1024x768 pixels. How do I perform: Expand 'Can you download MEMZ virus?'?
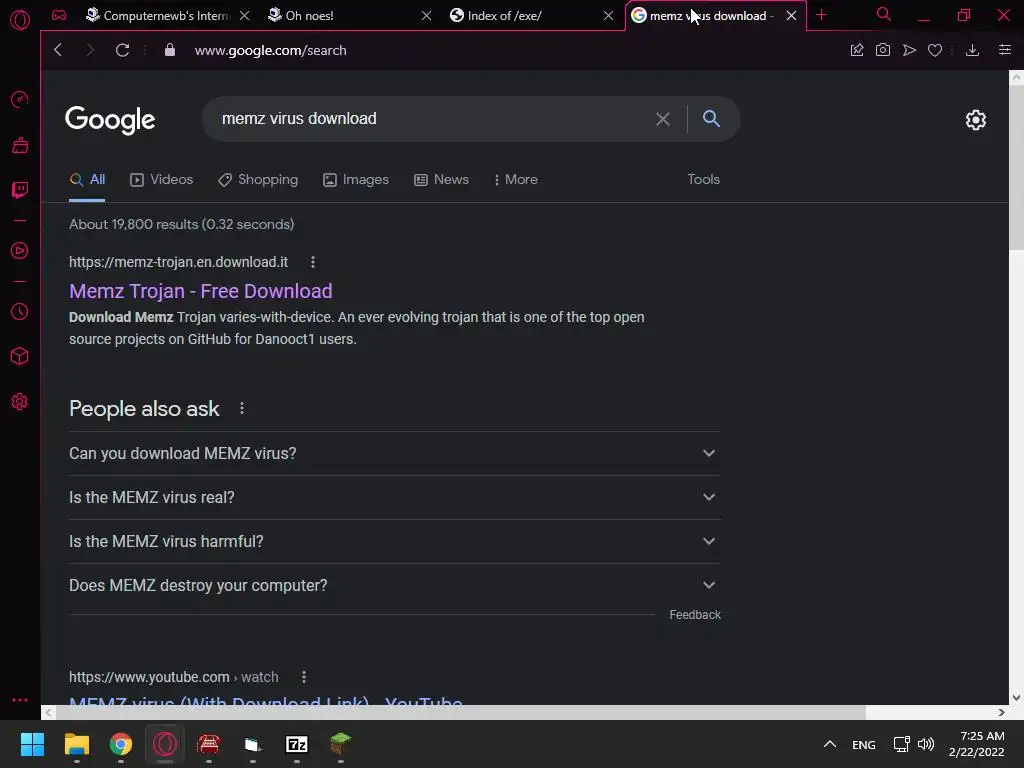[x=394, y=453]
